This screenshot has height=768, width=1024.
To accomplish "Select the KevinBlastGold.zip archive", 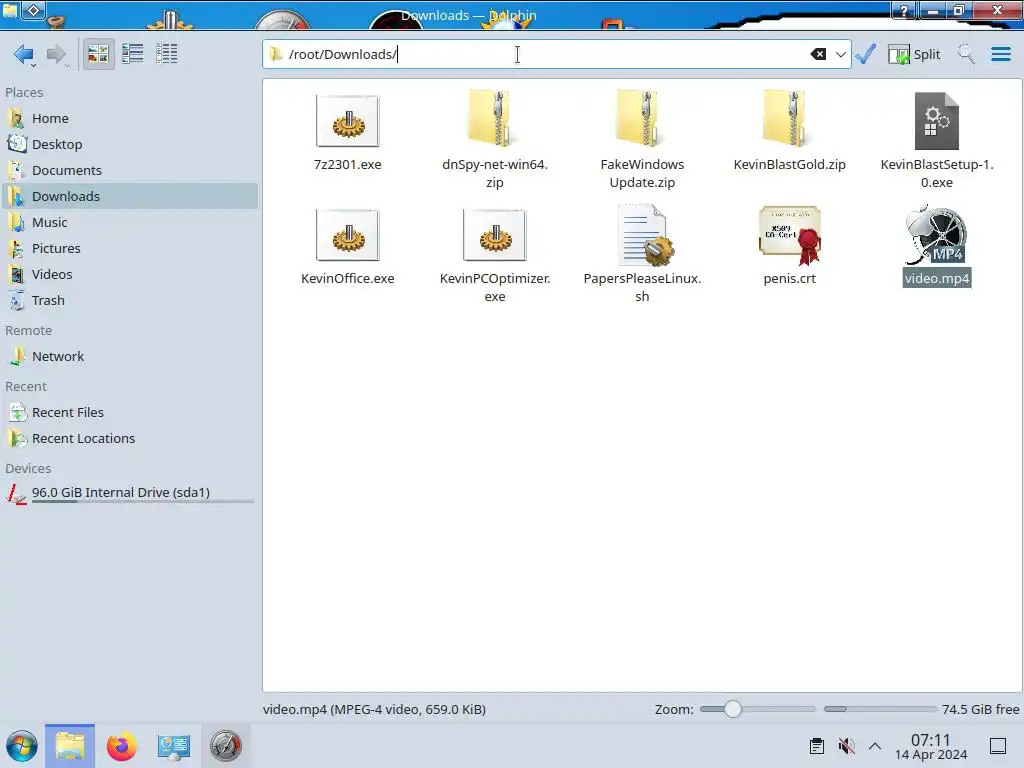I will pos(789,119).
